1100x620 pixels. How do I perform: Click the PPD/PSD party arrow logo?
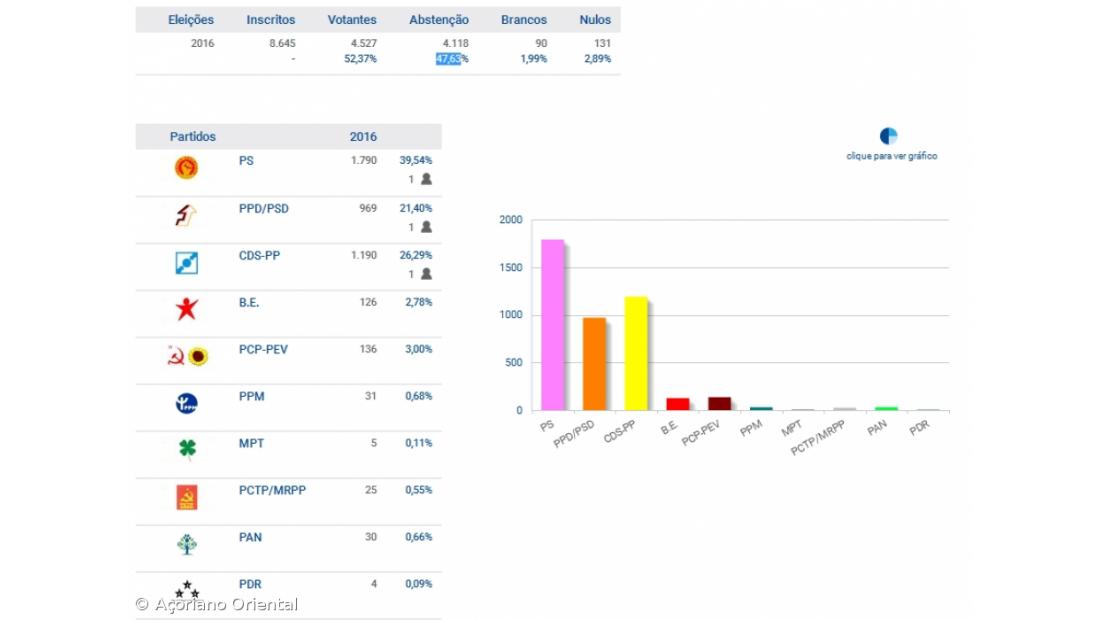tap(186, 215)
